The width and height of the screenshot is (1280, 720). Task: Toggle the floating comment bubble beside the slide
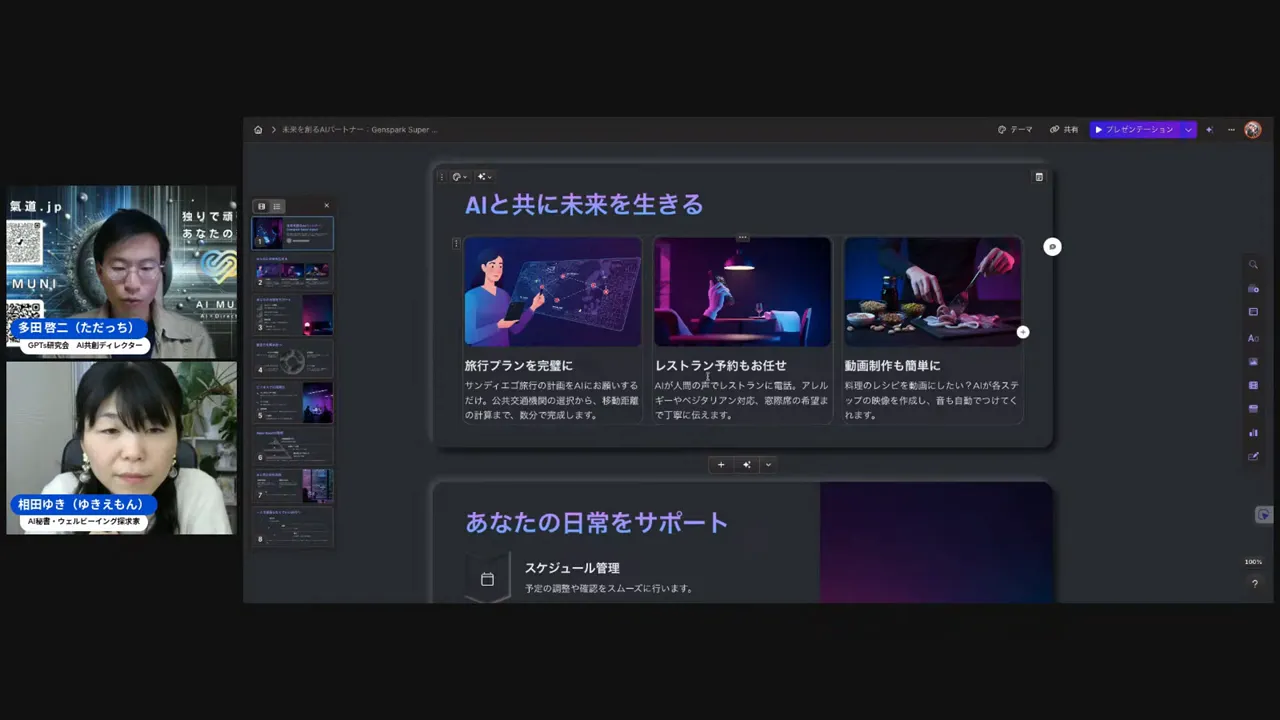[1052, 246]
